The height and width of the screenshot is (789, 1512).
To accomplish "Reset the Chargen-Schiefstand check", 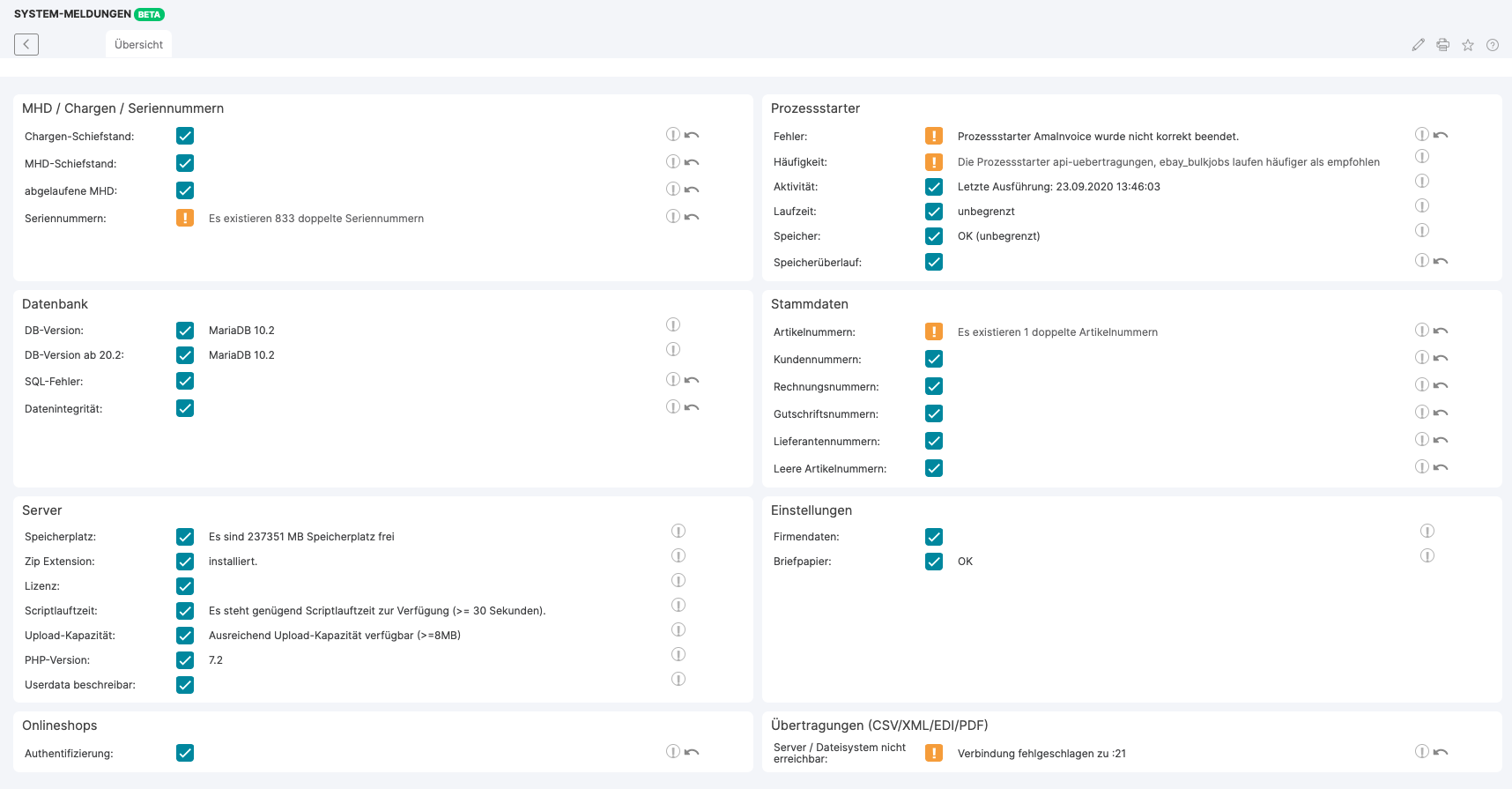I will (692, 136).
